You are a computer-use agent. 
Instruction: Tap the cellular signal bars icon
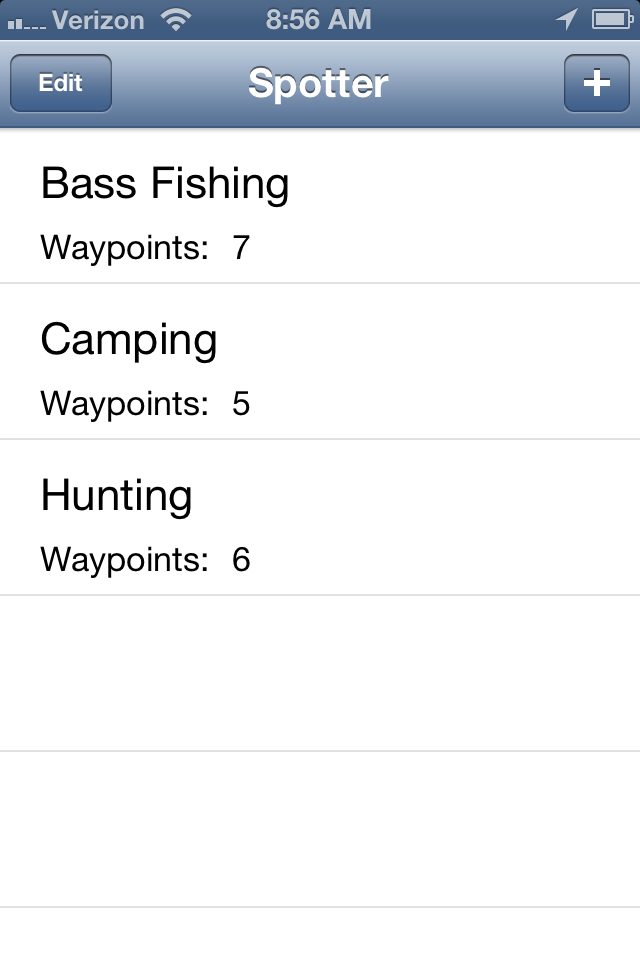26,23
